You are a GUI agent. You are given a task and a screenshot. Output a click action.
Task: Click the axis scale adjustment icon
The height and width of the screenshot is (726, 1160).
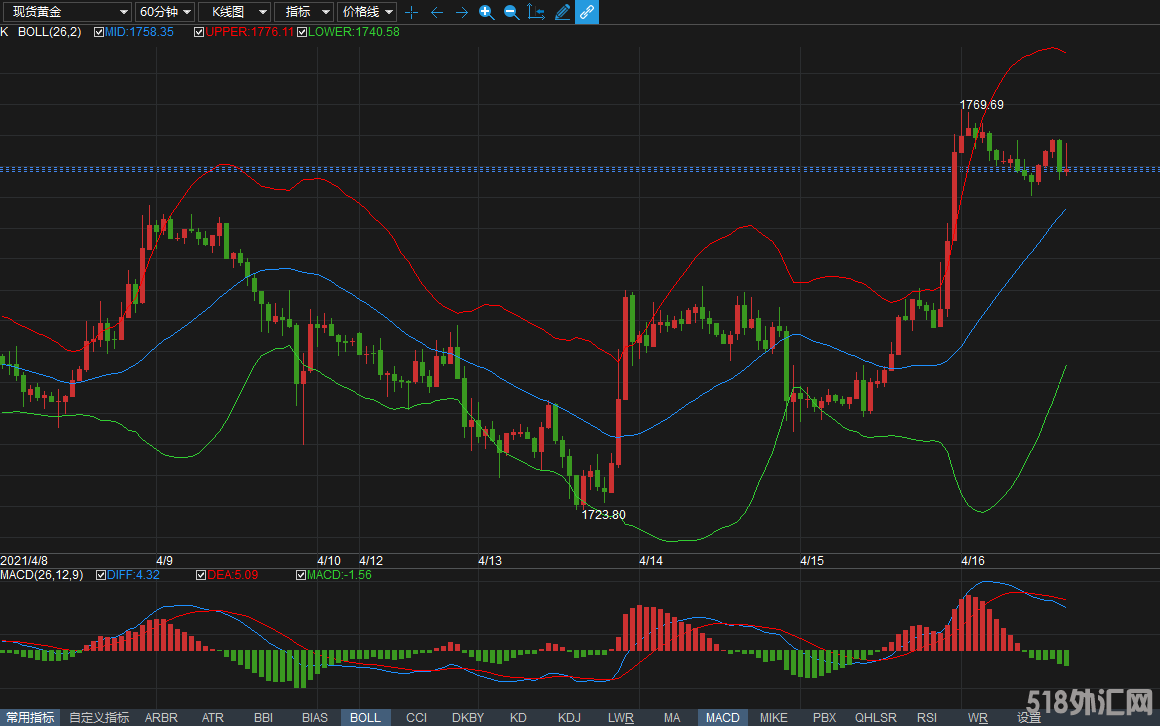pos(536,12)
